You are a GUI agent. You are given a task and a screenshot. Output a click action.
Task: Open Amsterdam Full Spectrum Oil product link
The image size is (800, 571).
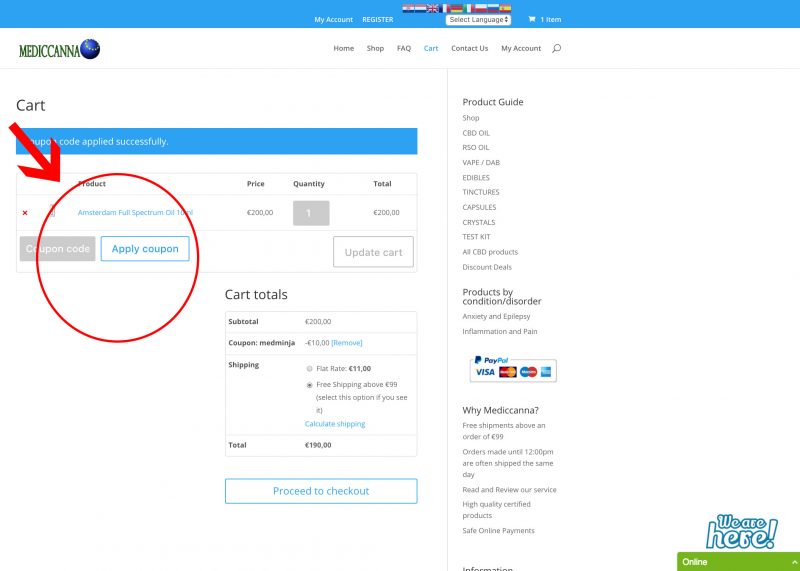pyautogui.click(x=135, y=212)
